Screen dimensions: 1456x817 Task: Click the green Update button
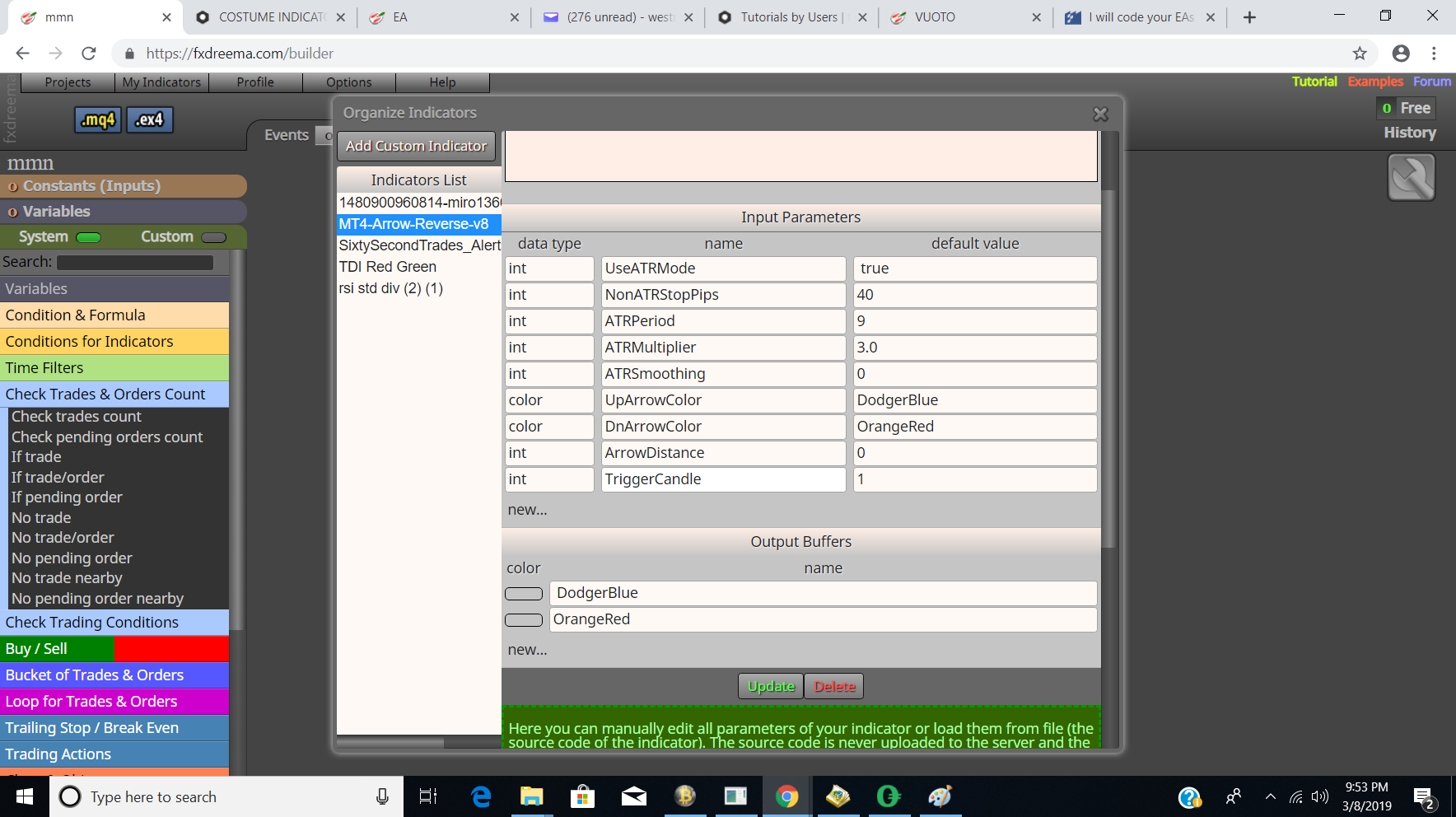[x=771, y=686]
